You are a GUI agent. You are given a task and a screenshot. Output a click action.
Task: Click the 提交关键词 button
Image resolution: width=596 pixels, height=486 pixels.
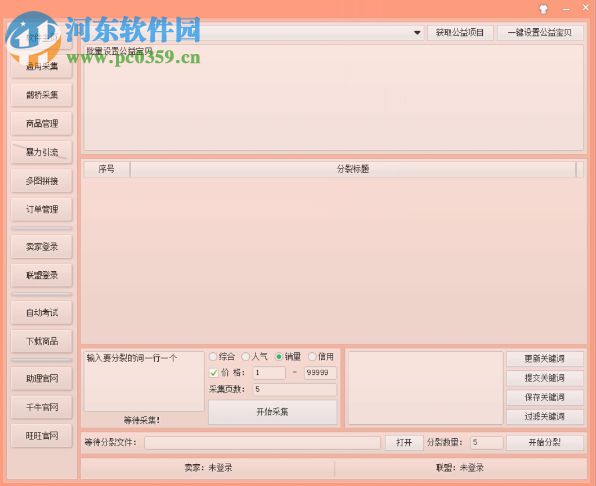[x=545, y=378]
